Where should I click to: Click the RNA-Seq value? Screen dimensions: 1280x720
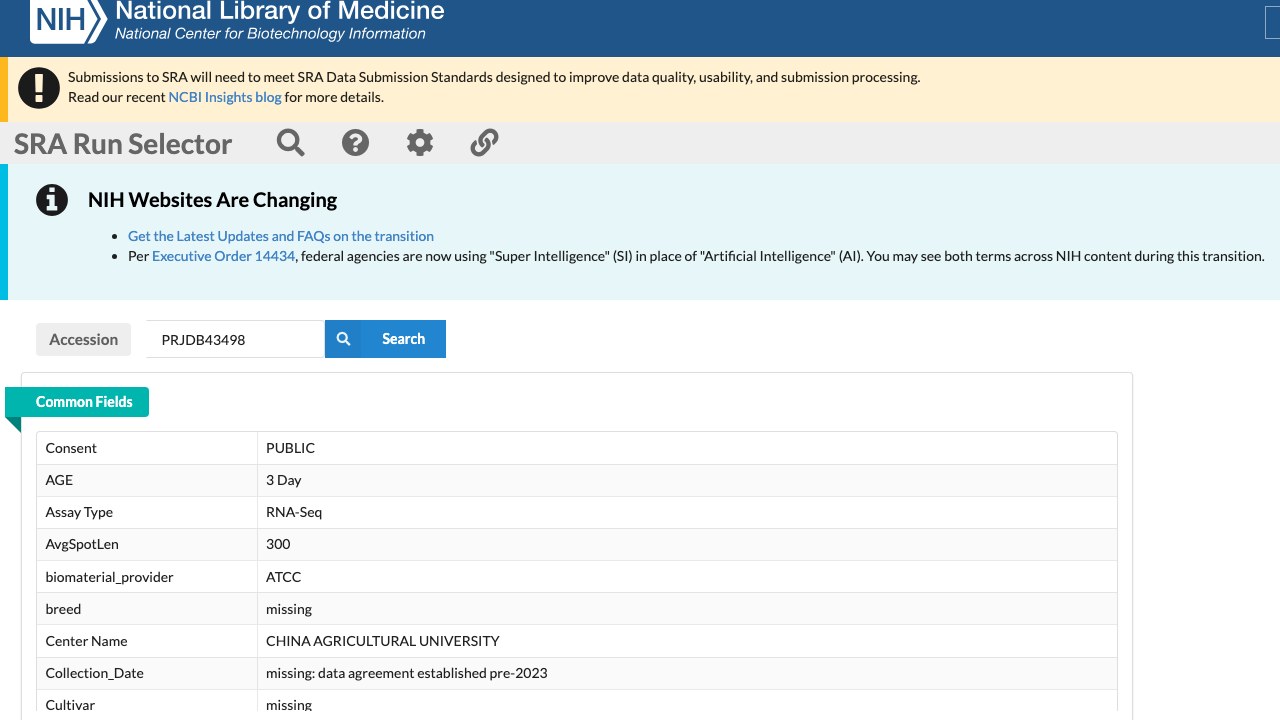click(x=294, y=512)
